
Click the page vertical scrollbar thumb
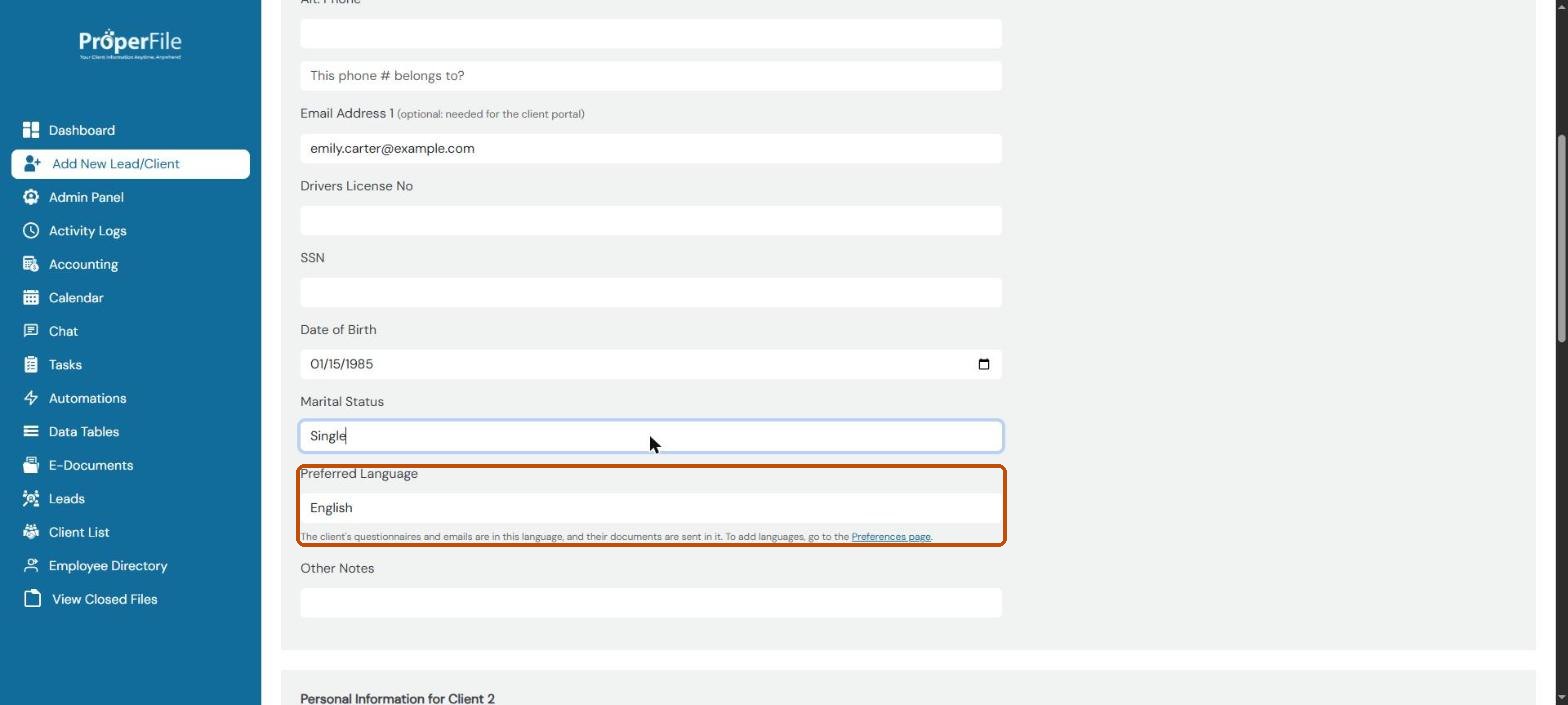(1561, 240)
